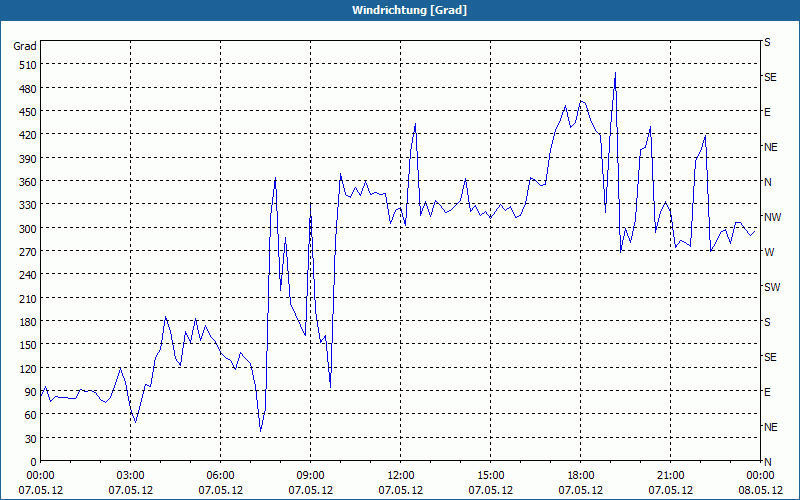This screenshot has height=500, width=800.
Task: Click the Windrichtung [Grad] title bar
Action: tap(400, 10)
